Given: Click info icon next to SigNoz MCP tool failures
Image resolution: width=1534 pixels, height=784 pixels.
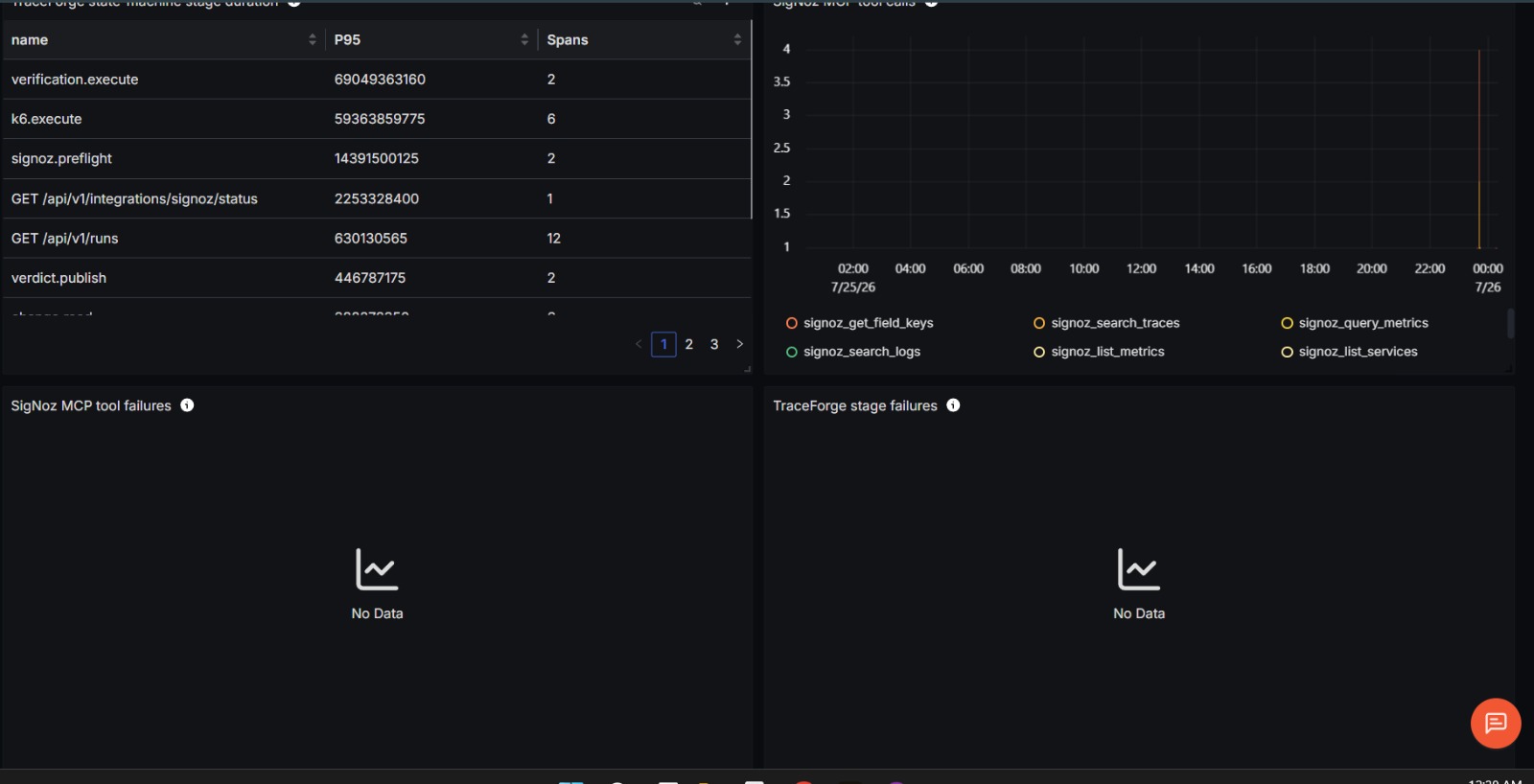Looking at the screenshot, I should (x=187, y=405).
